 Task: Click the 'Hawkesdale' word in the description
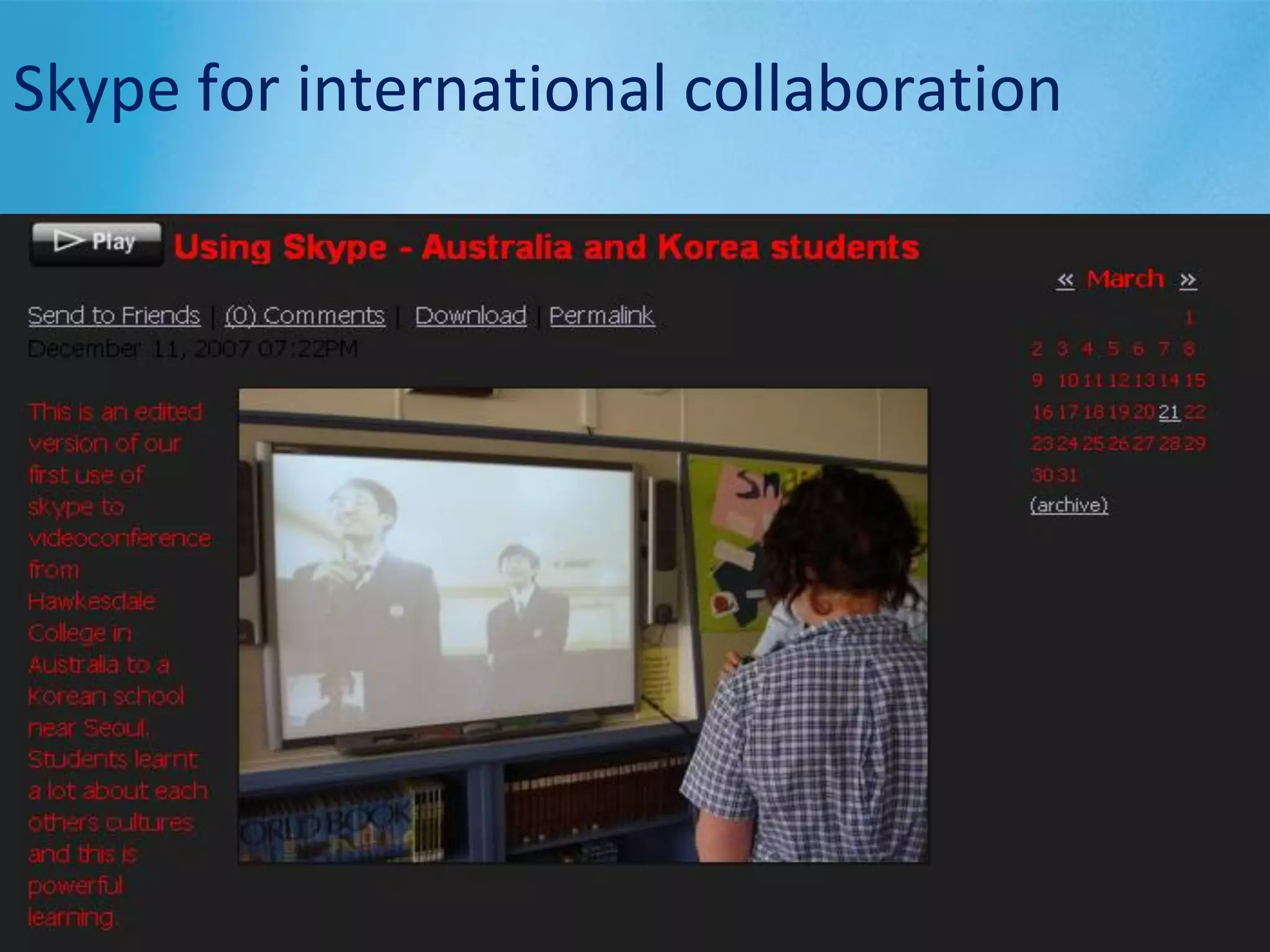tap(91, 601)
